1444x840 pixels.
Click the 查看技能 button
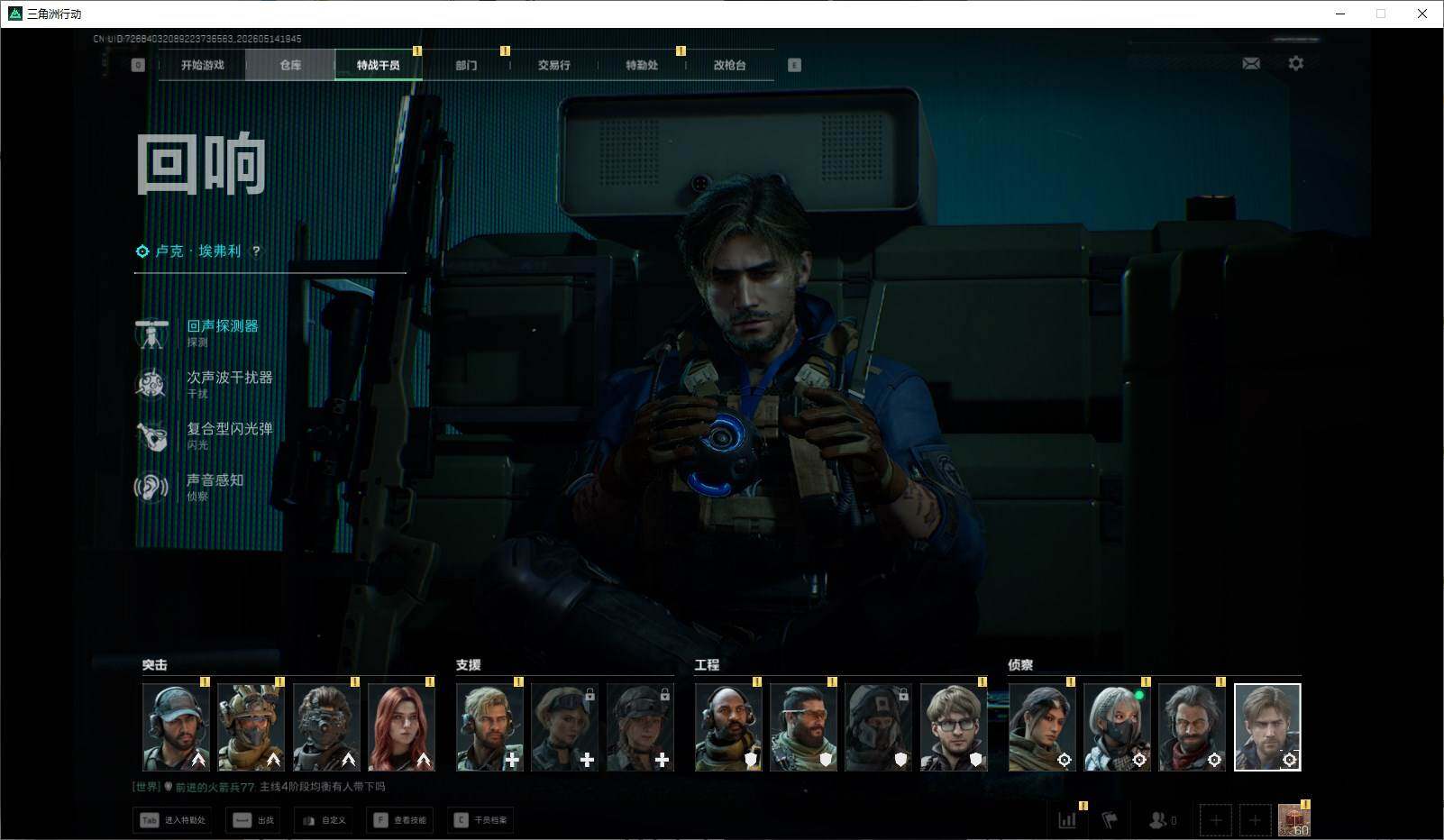click(x=400, y=820)
